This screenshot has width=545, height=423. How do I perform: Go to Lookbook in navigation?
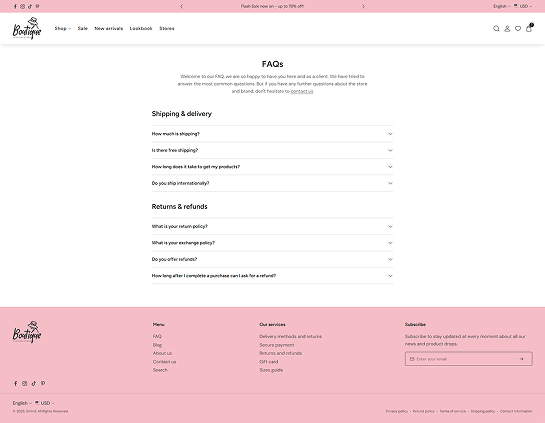(x=141, y=29)
